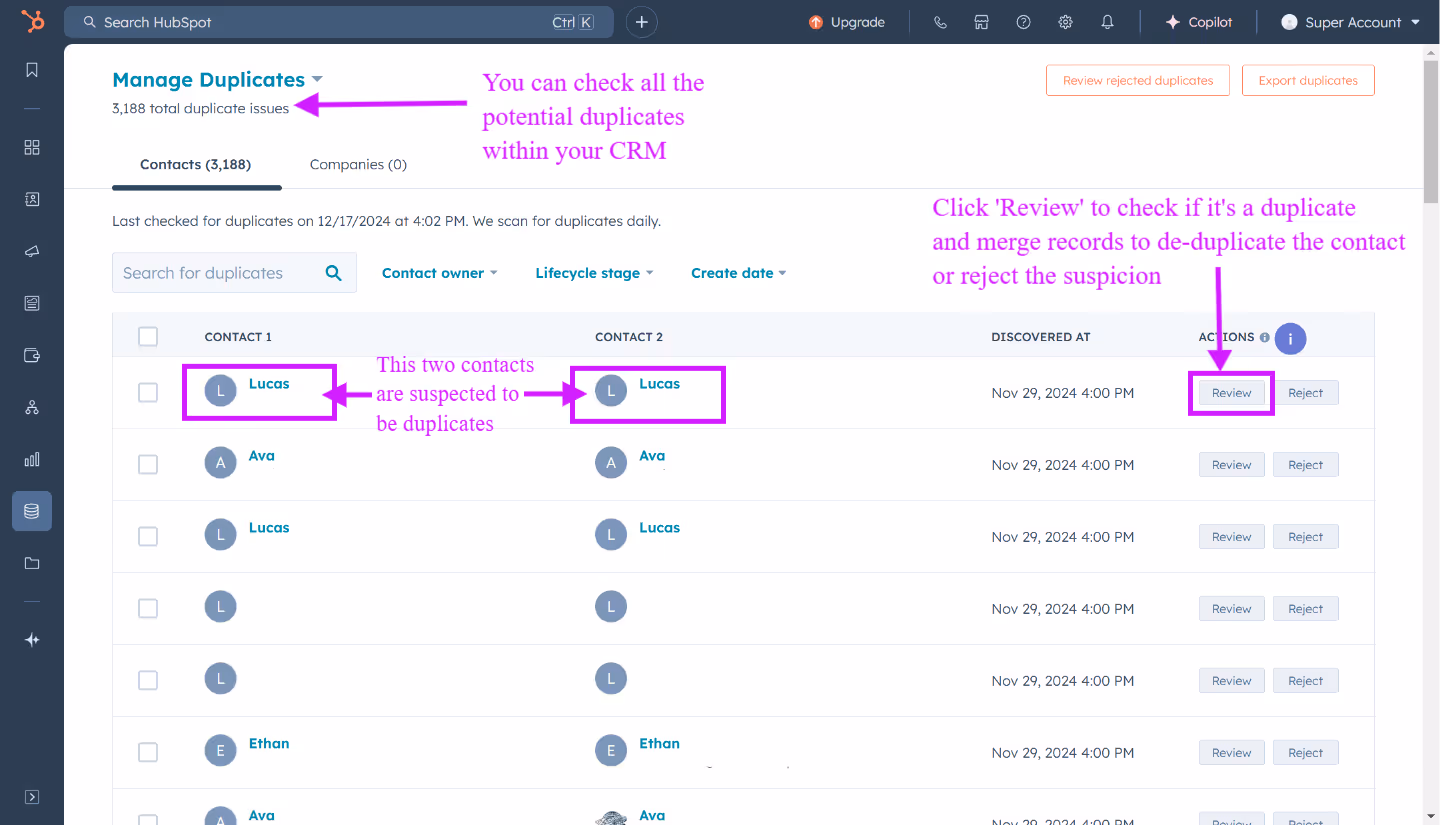Toggle the select-all checkbox in the table header

(x=147, y=337)
